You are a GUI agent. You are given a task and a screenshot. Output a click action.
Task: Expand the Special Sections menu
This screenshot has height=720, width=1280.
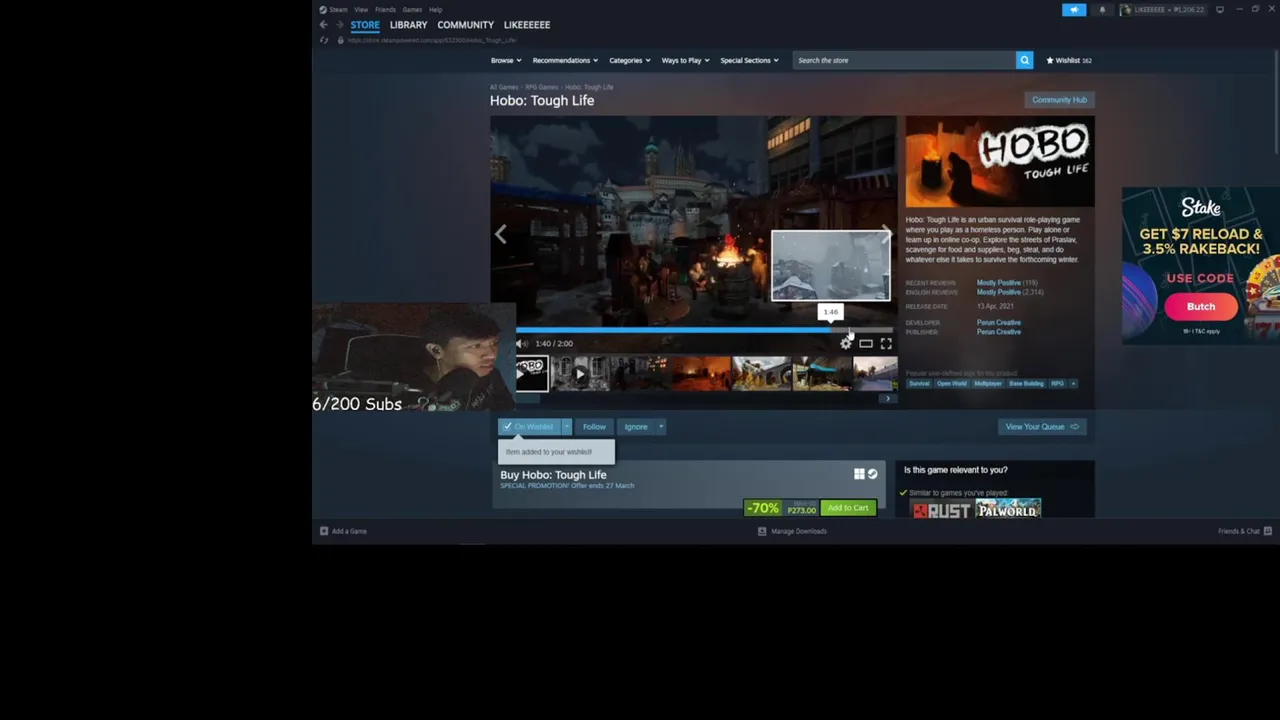(750, 60)
